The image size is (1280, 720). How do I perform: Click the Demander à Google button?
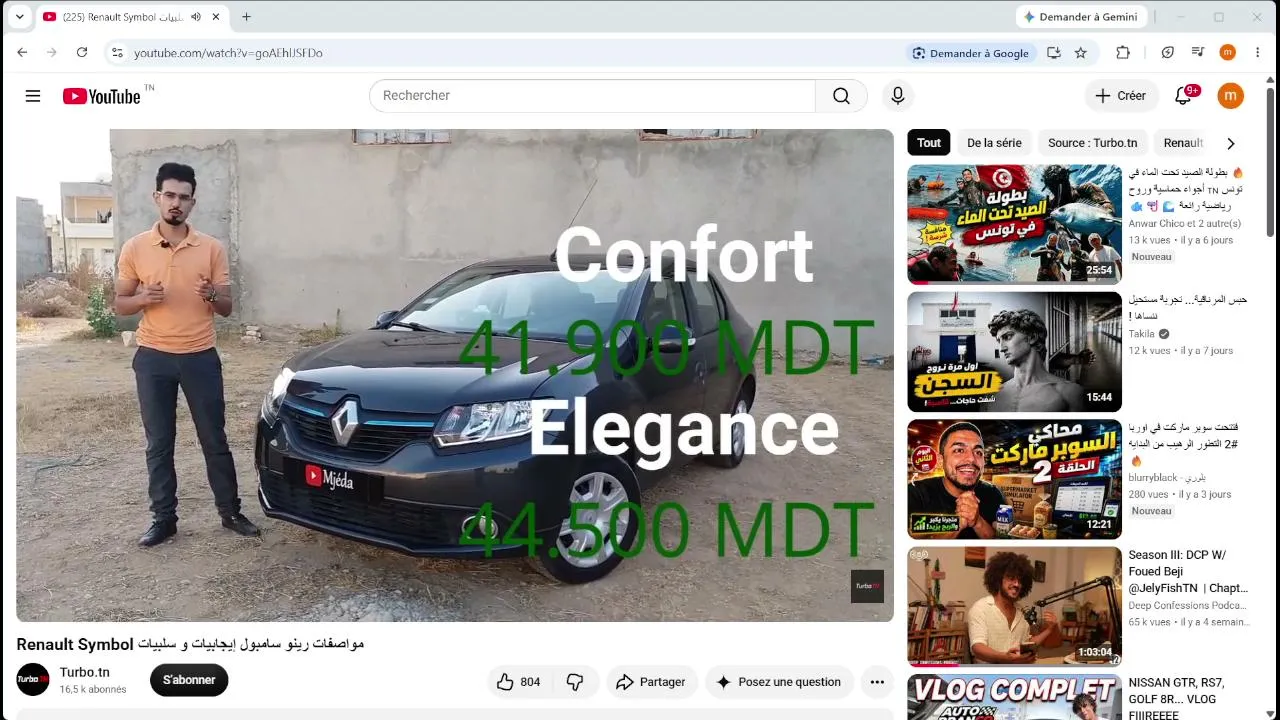pos(970,53)
